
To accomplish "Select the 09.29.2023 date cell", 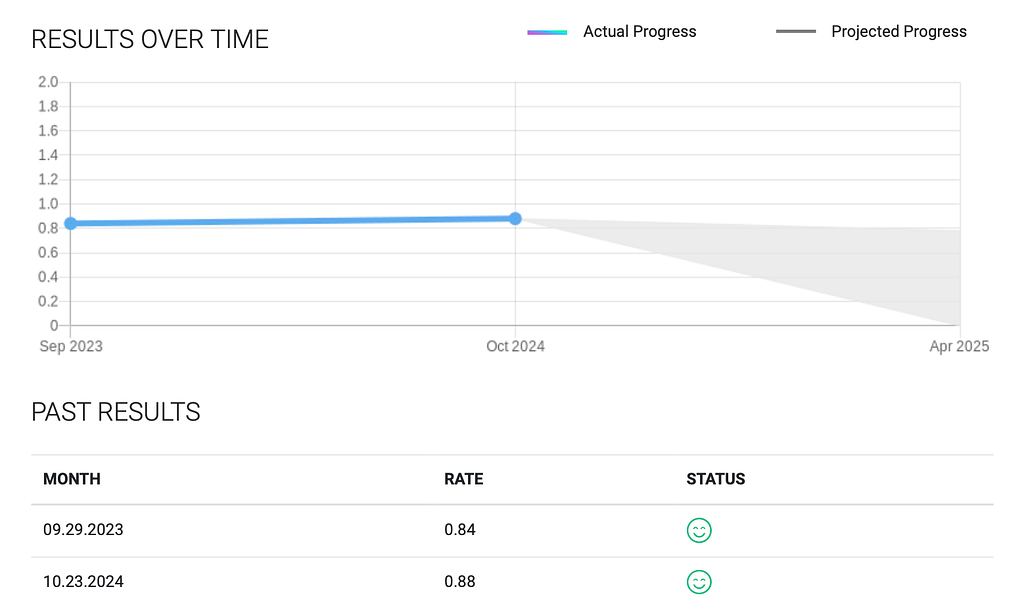I will tap(83, 530).
